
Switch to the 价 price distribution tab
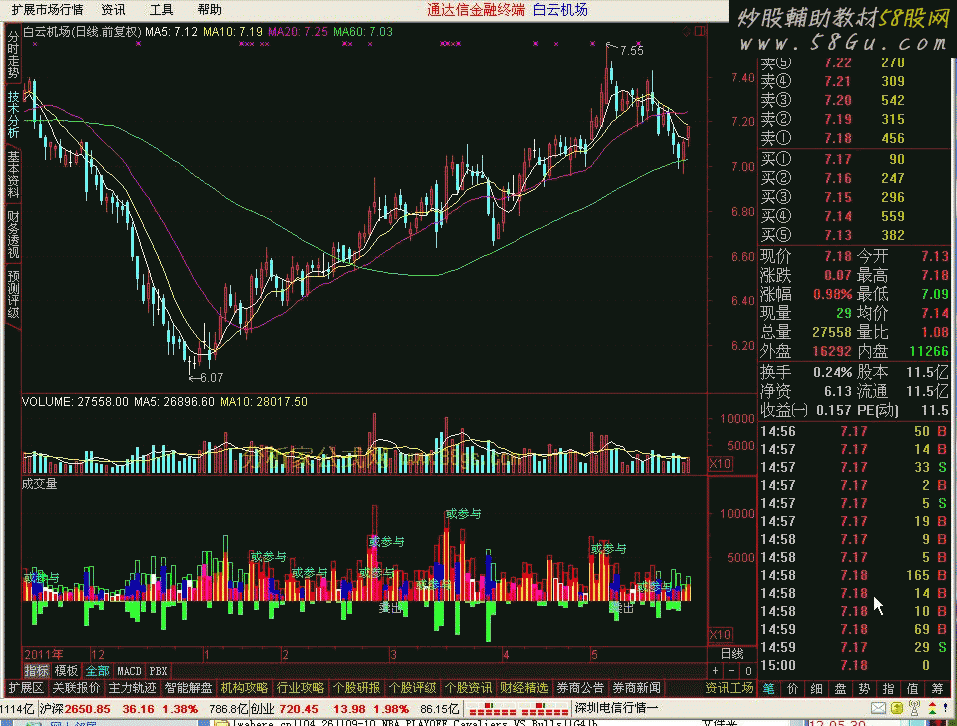(x=792, y=688)
